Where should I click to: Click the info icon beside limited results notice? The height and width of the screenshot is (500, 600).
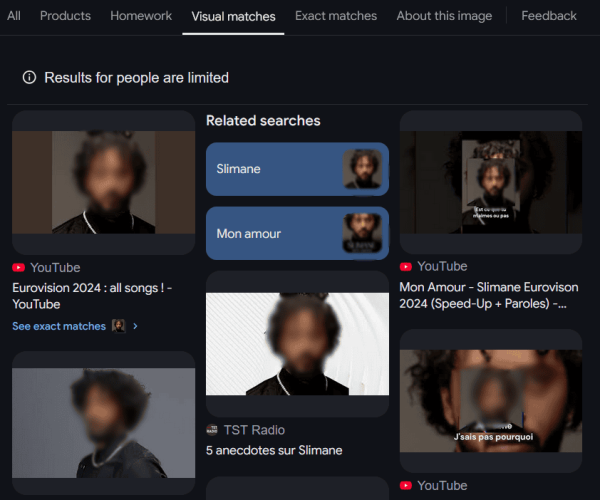point(29,77)
